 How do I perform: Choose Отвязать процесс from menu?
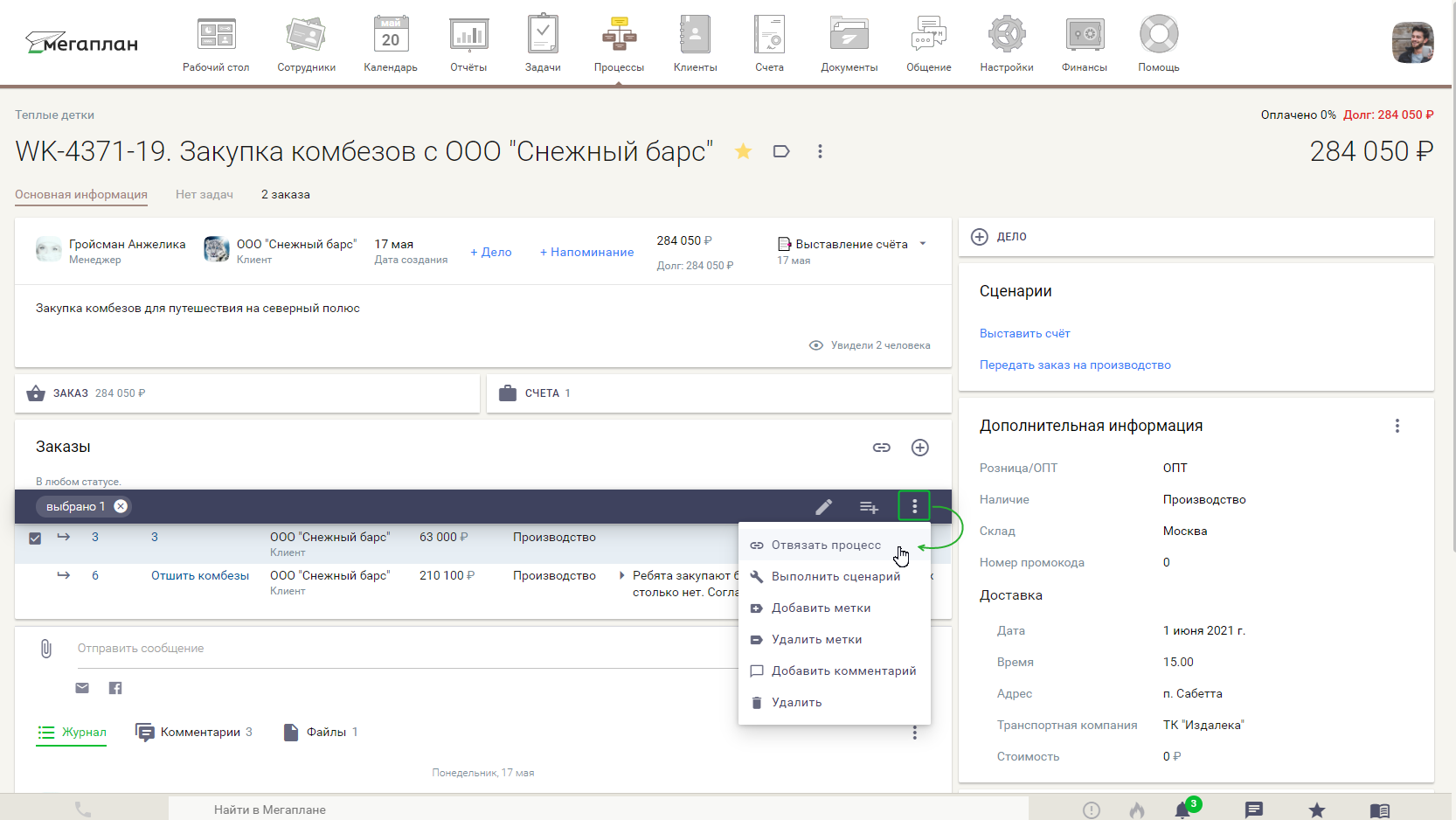coord(835,545)
